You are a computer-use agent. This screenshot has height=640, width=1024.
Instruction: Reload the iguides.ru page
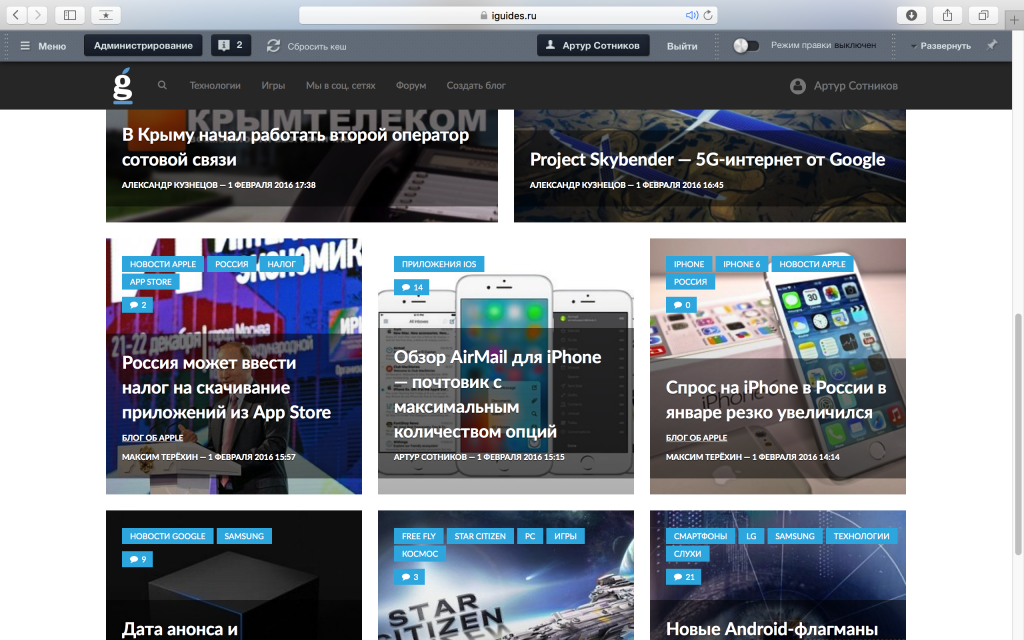click(x=708, y=15)
